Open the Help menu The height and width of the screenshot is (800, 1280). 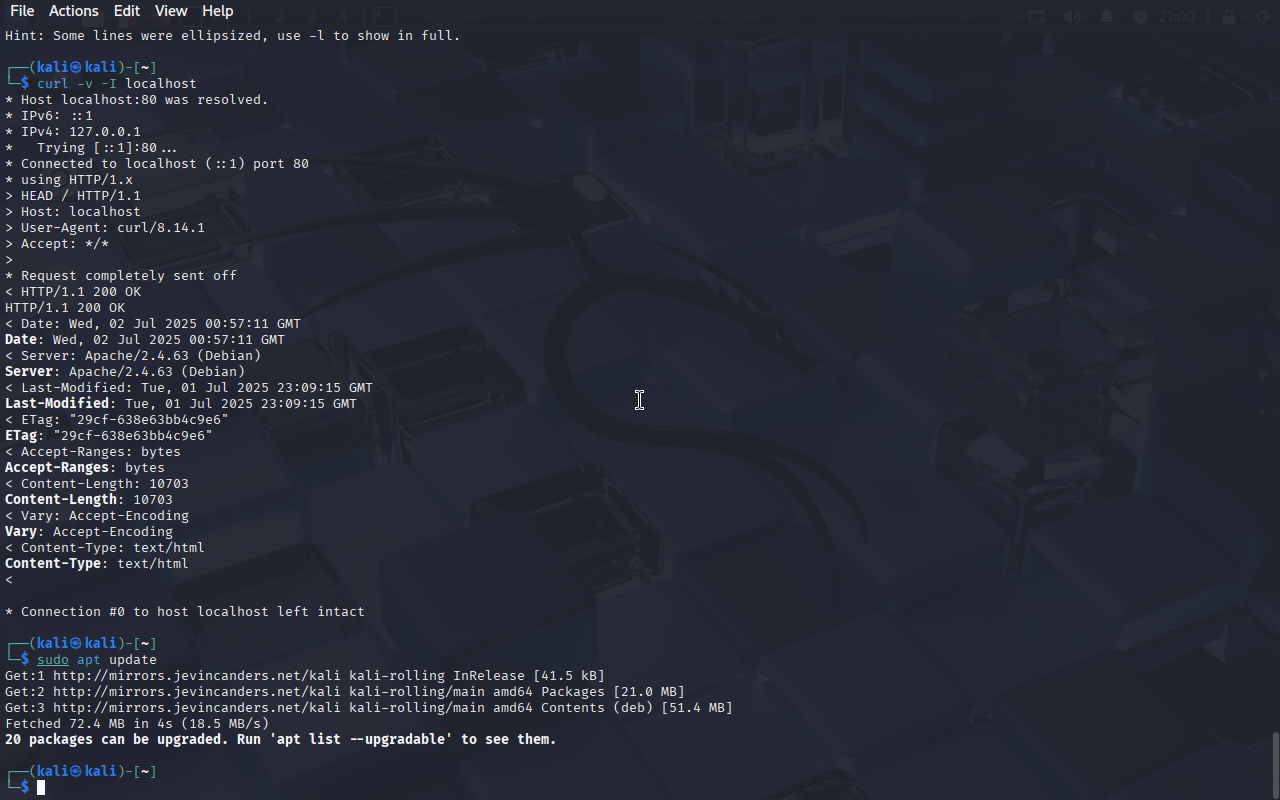tap(218, 11)
